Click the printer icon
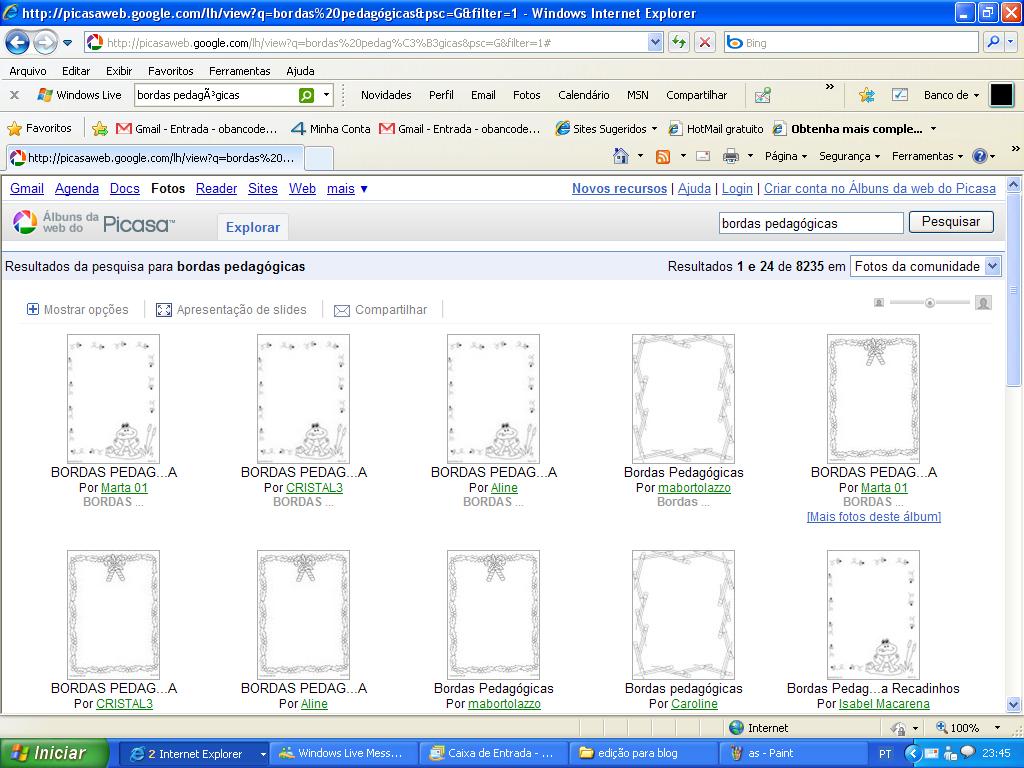The height and width of the screenshot is (768, 1024). point(731,156)
